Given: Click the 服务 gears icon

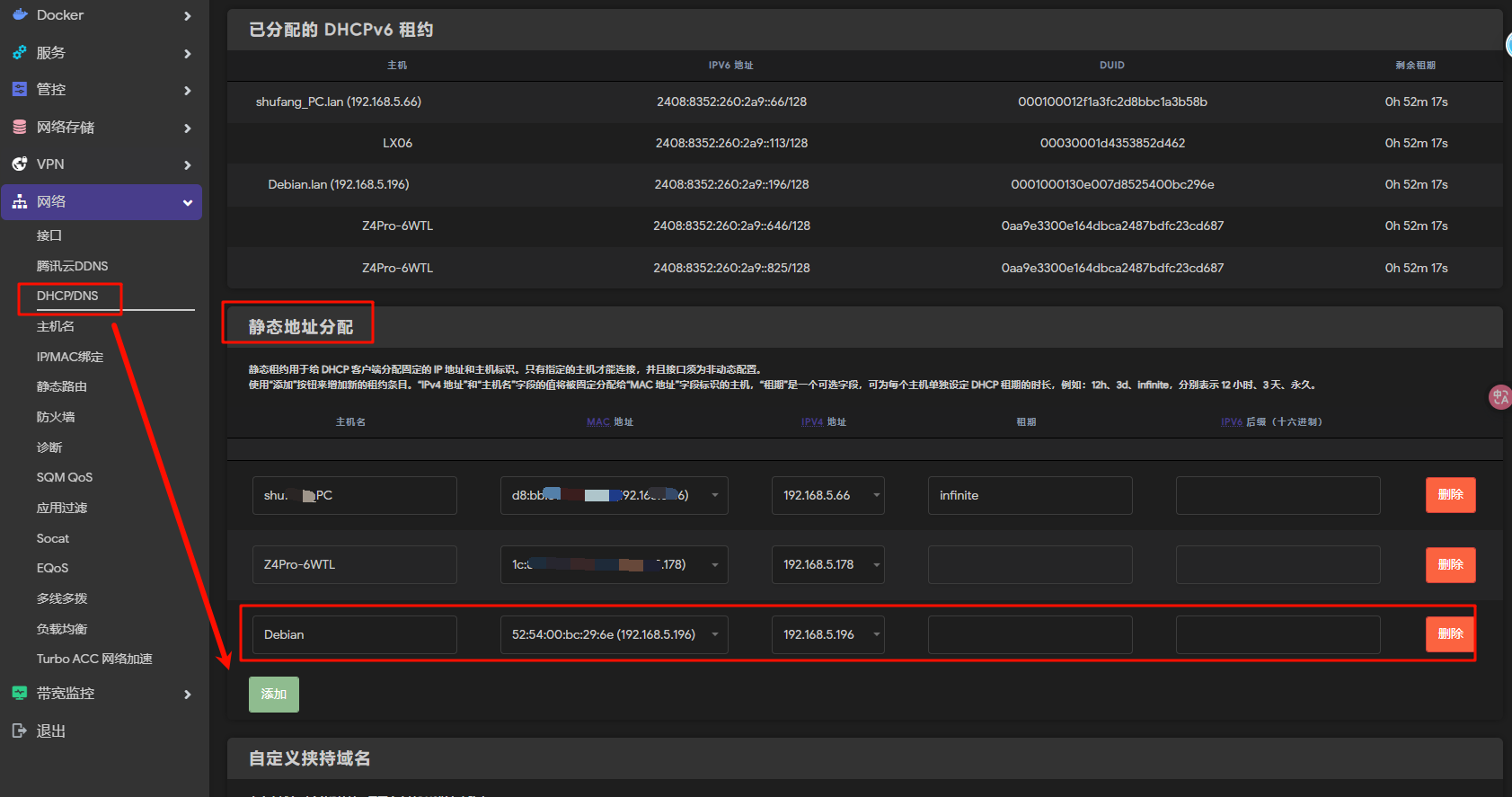Looking at the screenshot, I should click(x=20, y=53).
